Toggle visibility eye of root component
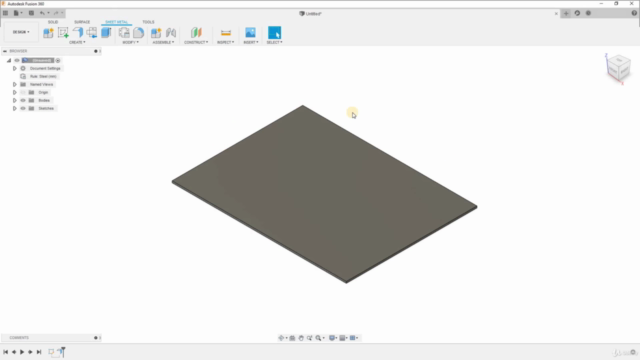Screen dimensions: 640x360 [x=17, y=60]
